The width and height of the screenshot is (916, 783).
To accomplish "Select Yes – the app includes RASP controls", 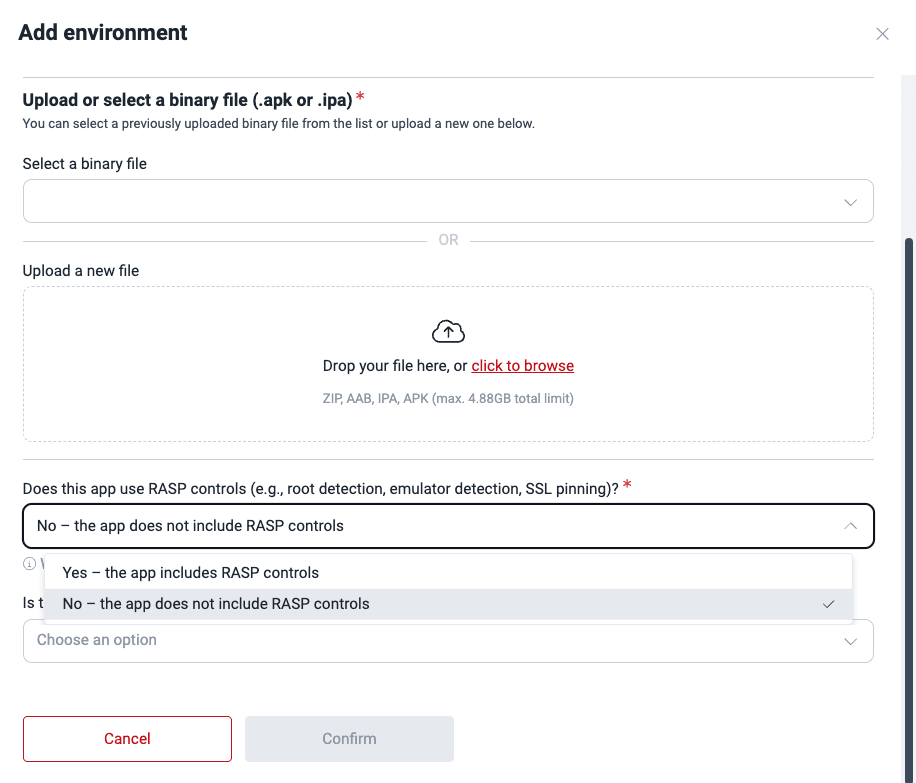I will (x=190, y=572).
